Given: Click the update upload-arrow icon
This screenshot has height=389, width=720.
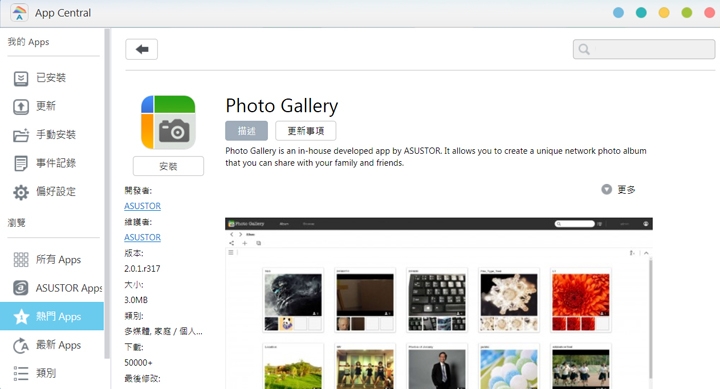Looking at the screenshot, I should click(x=21, y=107).
